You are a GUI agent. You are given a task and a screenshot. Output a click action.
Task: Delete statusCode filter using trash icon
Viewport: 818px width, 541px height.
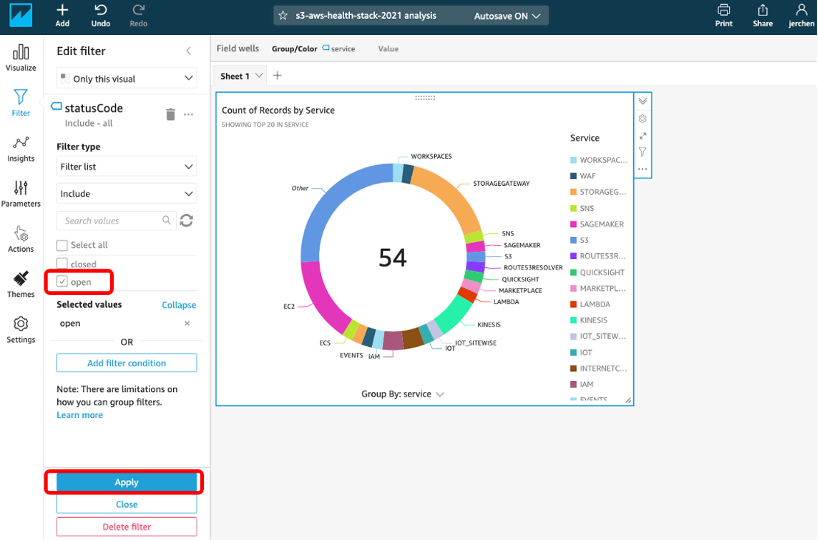170,115
